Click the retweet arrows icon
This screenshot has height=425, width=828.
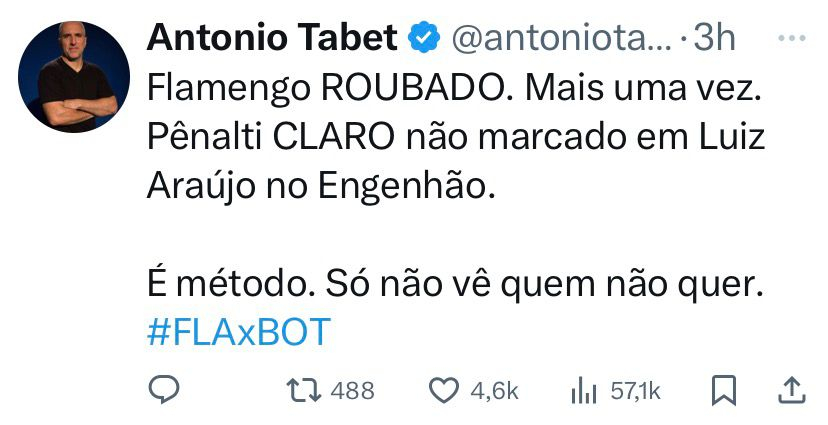click(304, 391)
